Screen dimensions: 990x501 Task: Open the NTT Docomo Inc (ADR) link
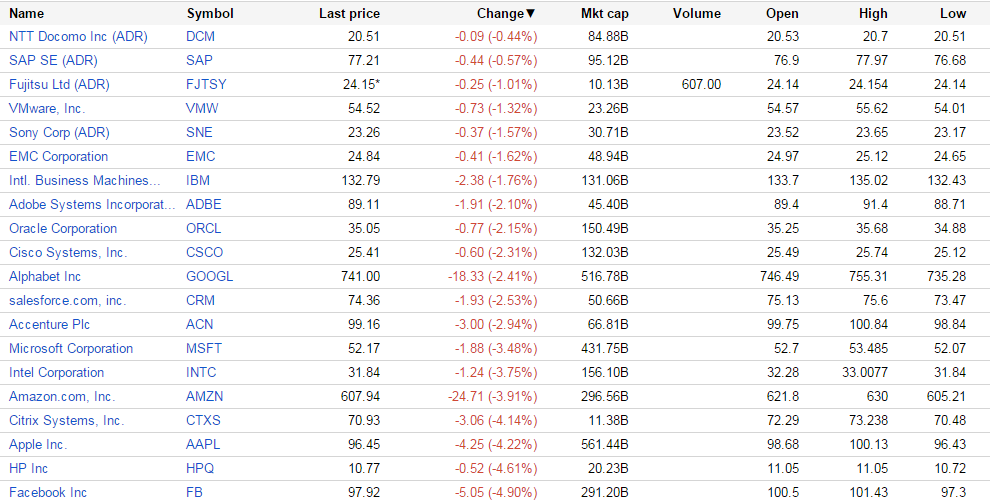(78, 36)
